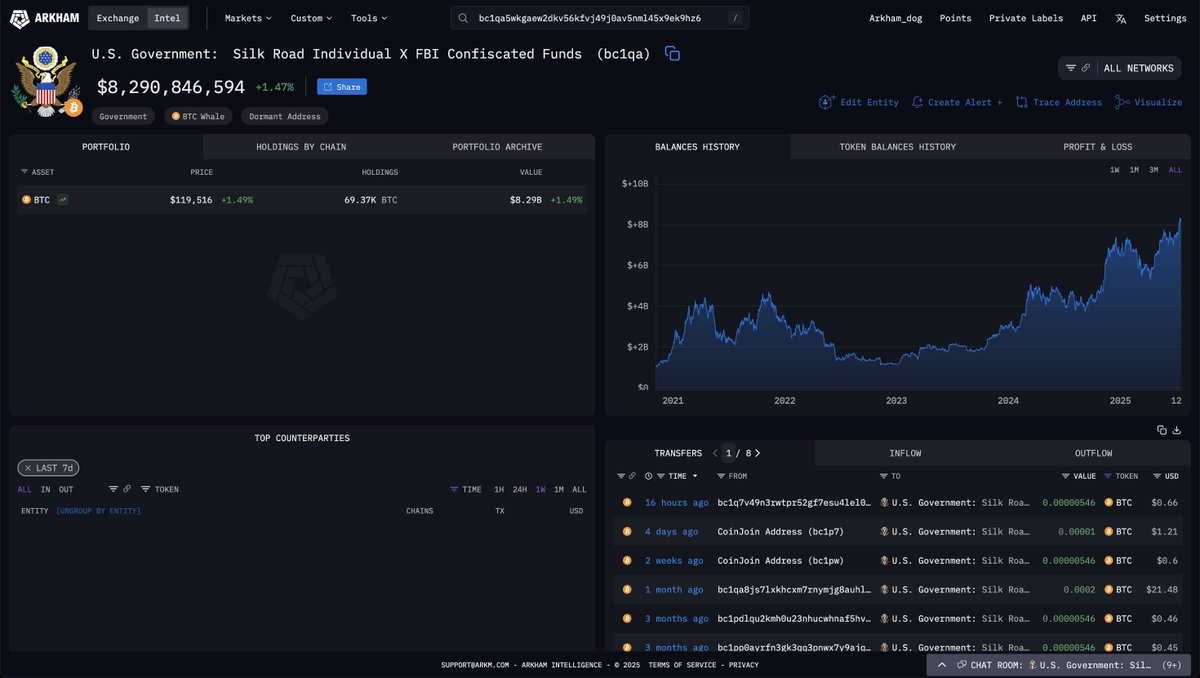Open the Custom dropdown menu
Image resolution: width=1200 pixels, height=678 pixels.
(311, 18)
